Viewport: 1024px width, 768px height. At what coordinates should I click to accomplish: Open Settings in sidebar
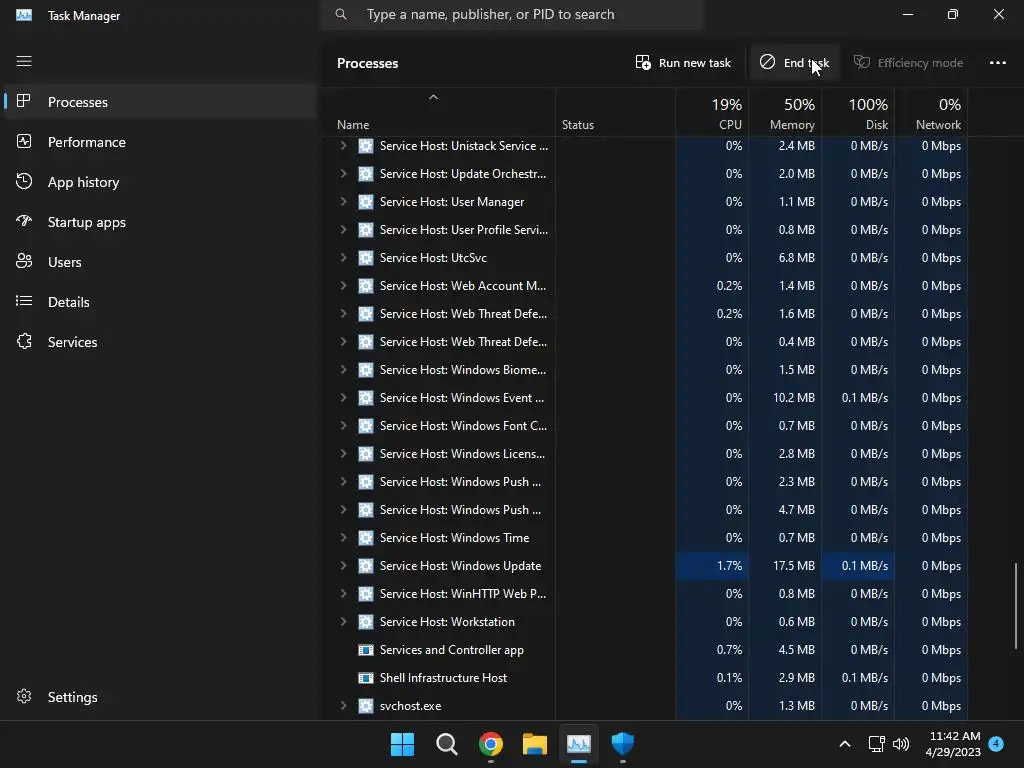click(160, 696)
